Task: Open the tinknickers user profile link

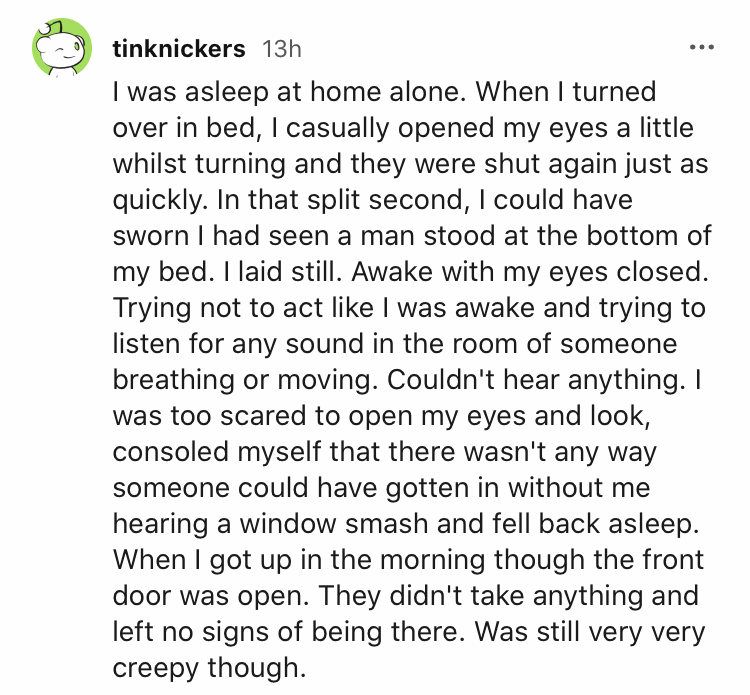Action: tap(179, 48)
